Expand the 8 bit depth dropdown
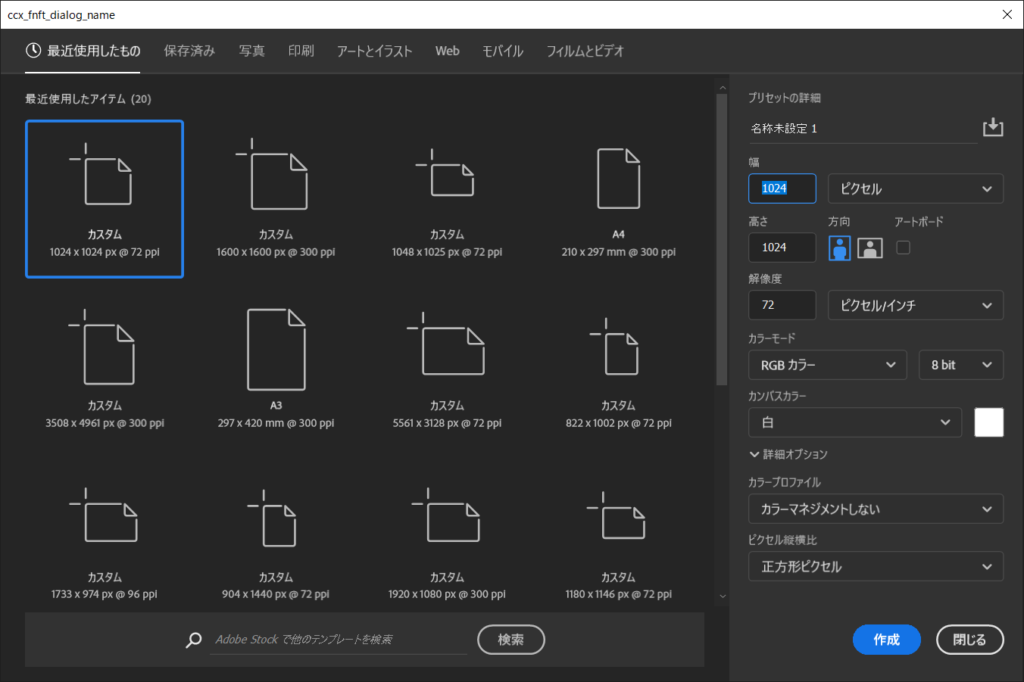The image size is (1024, 682). pyautogui.click(x=960, y=365)
